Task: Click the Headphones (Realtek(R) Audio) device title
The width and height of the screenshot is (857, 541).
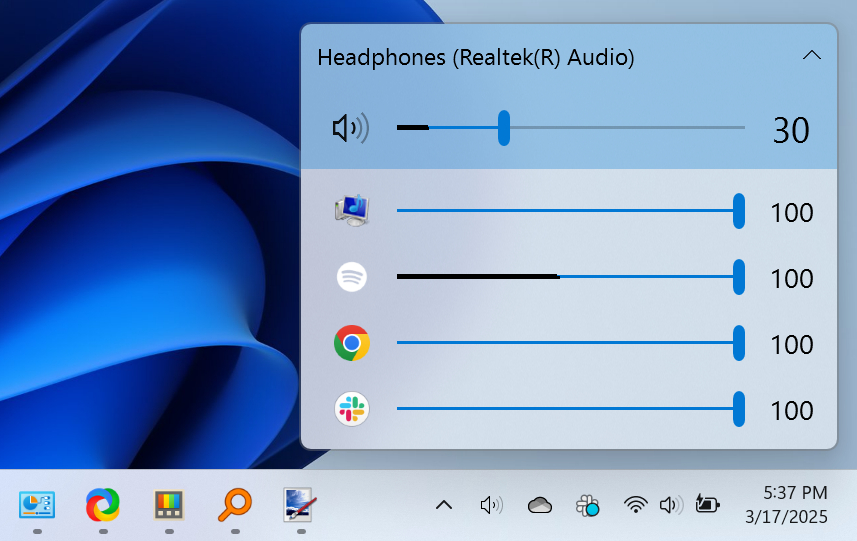Action: (476, 58)
